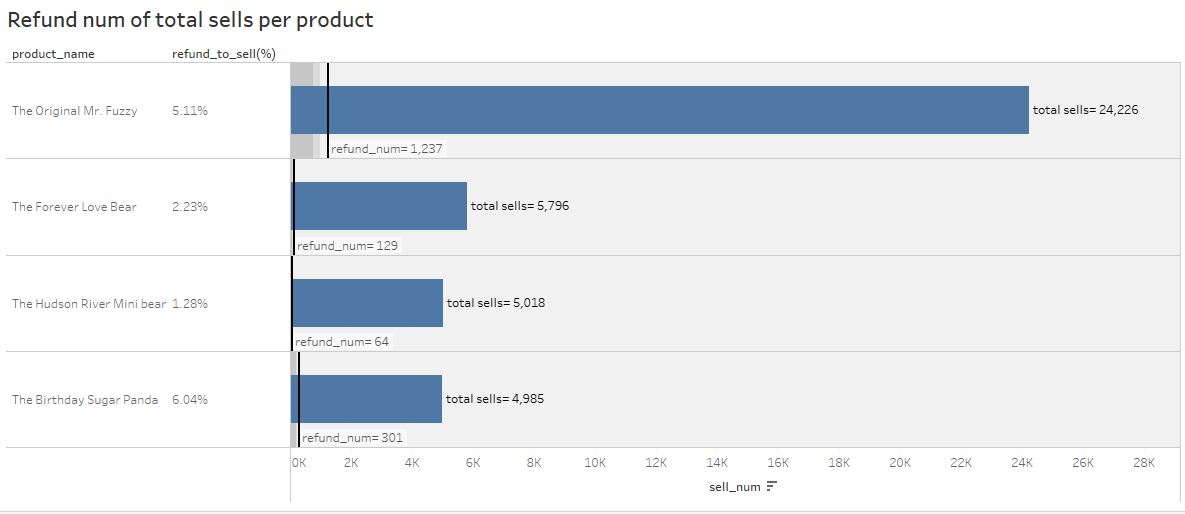
Task: Click the refund_num= 129 reference label
Action: (348, 246)
